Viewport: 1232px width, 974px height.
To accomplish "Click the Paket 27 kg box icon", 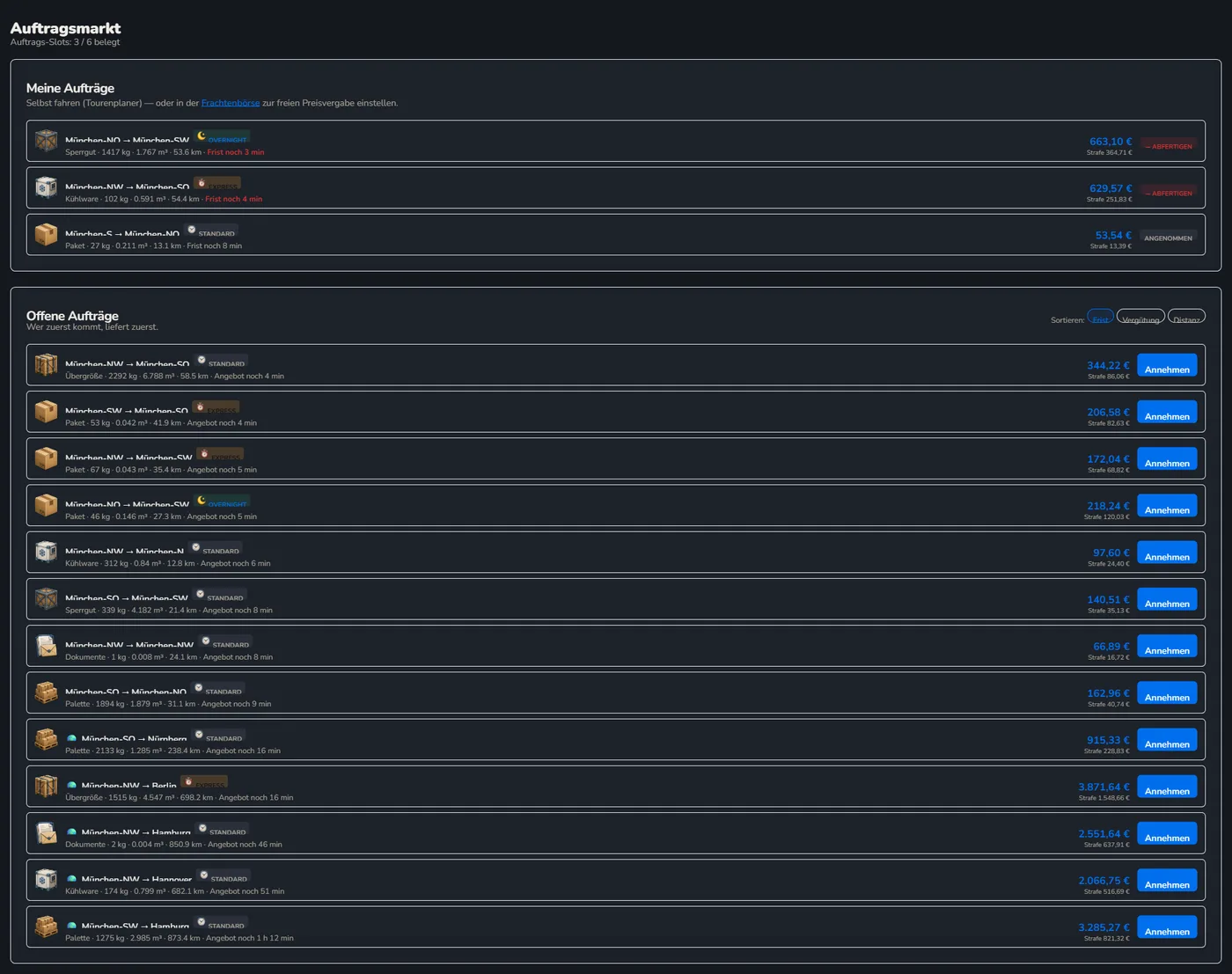I will click(46, 234).
